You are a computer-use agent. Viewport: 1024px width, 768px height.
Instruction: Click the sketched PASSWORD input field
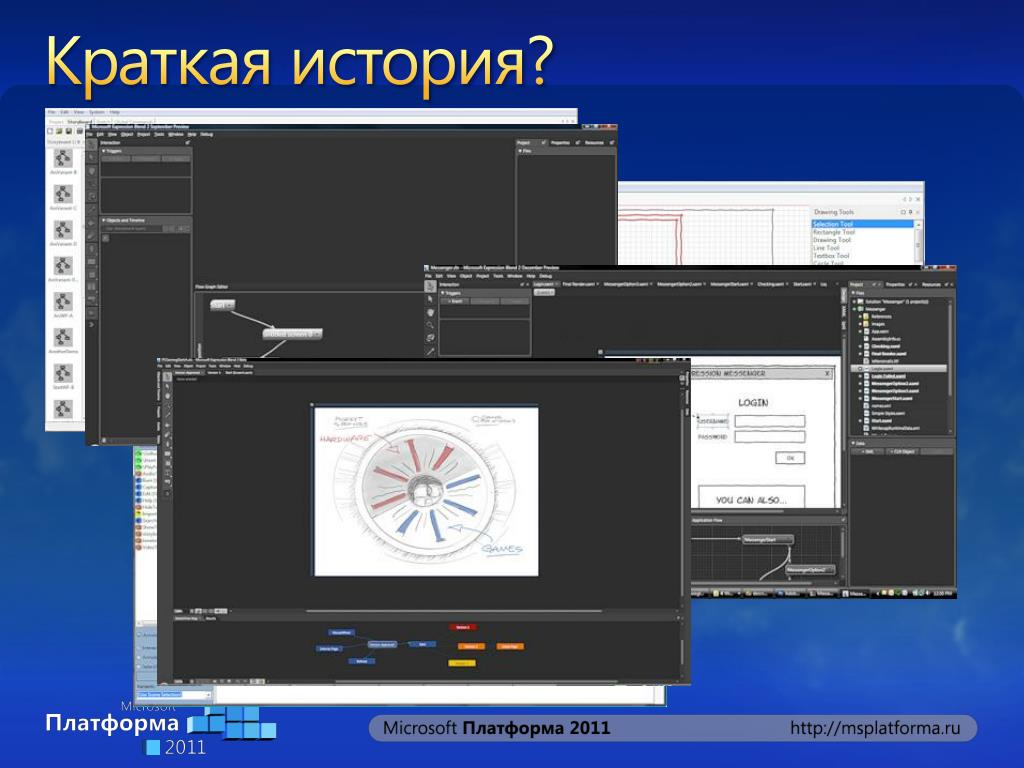pos(770,437)
